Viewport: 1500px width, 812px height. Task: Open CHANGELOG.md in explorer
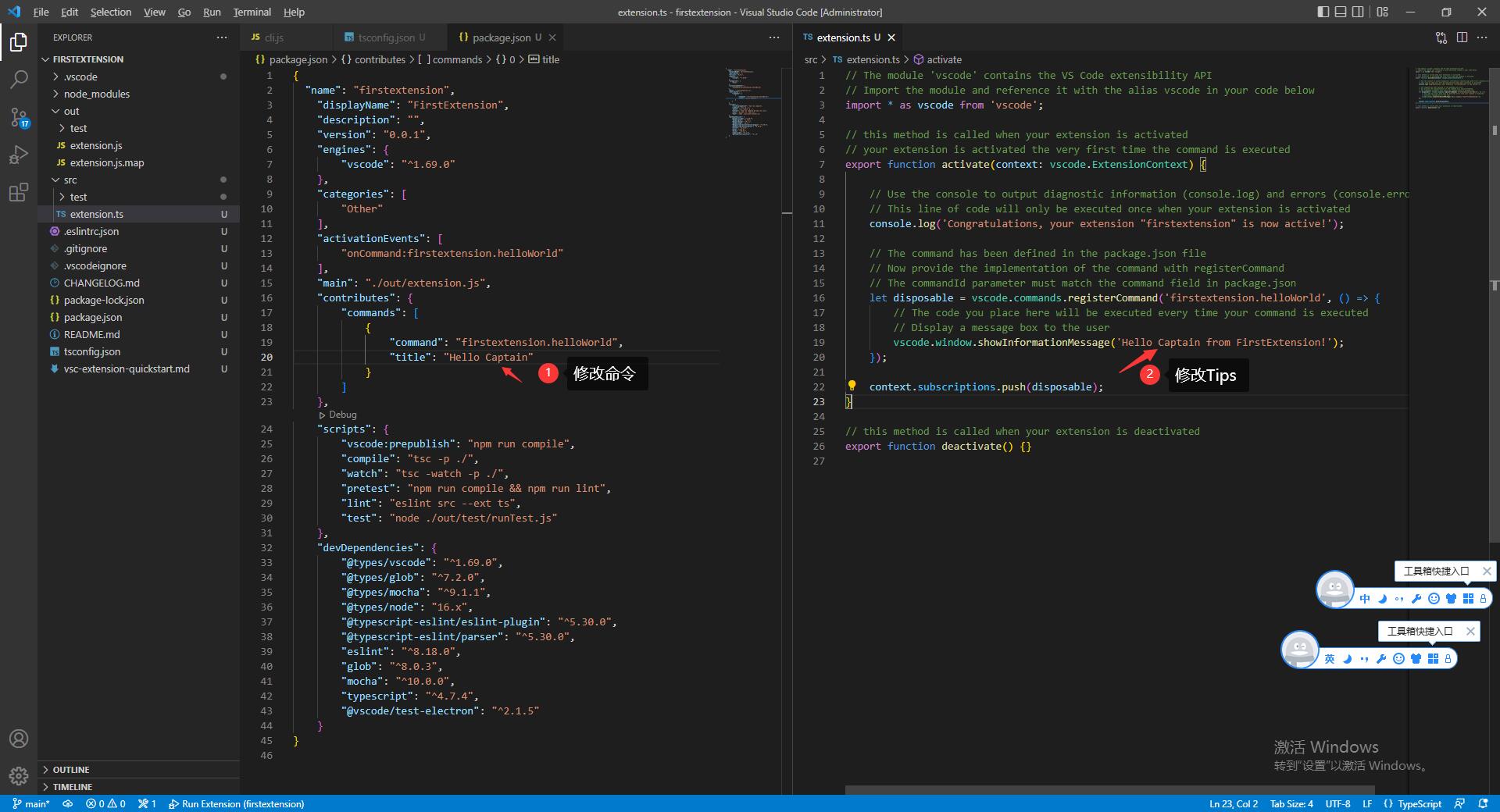(x=102, y=283)
